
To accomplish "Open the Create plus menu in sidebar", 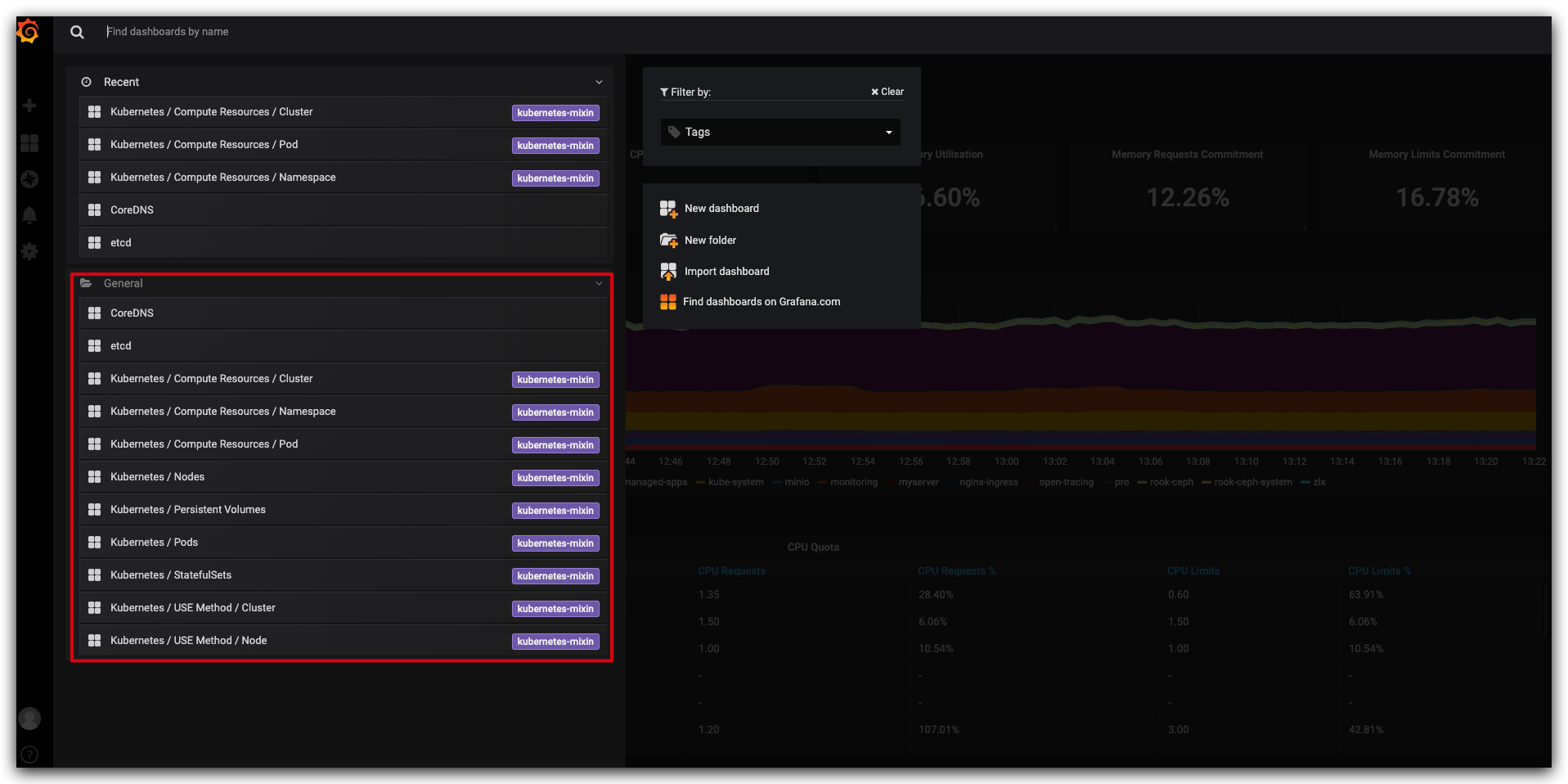I will click(x=29, y=106).
